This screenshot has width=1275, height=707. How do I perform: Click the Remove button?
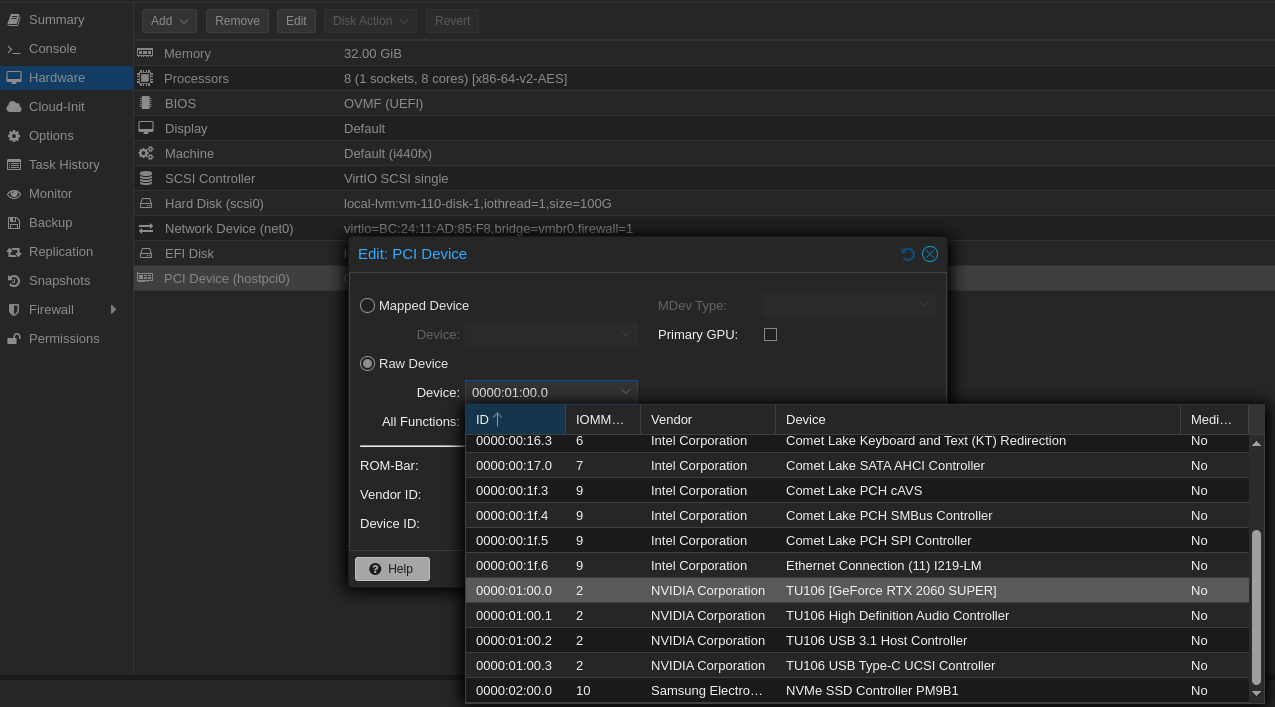pyautogui.click(x=237, y=21)
